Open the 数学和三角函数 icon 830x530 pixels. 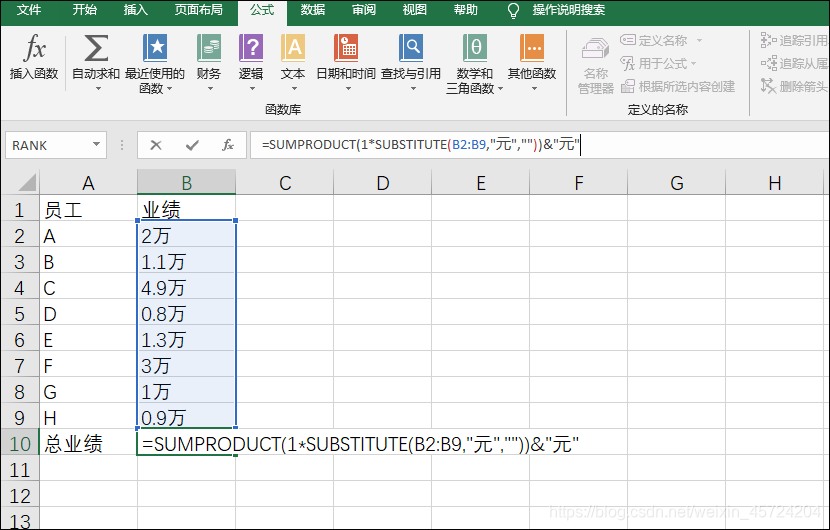pos(475,48)
